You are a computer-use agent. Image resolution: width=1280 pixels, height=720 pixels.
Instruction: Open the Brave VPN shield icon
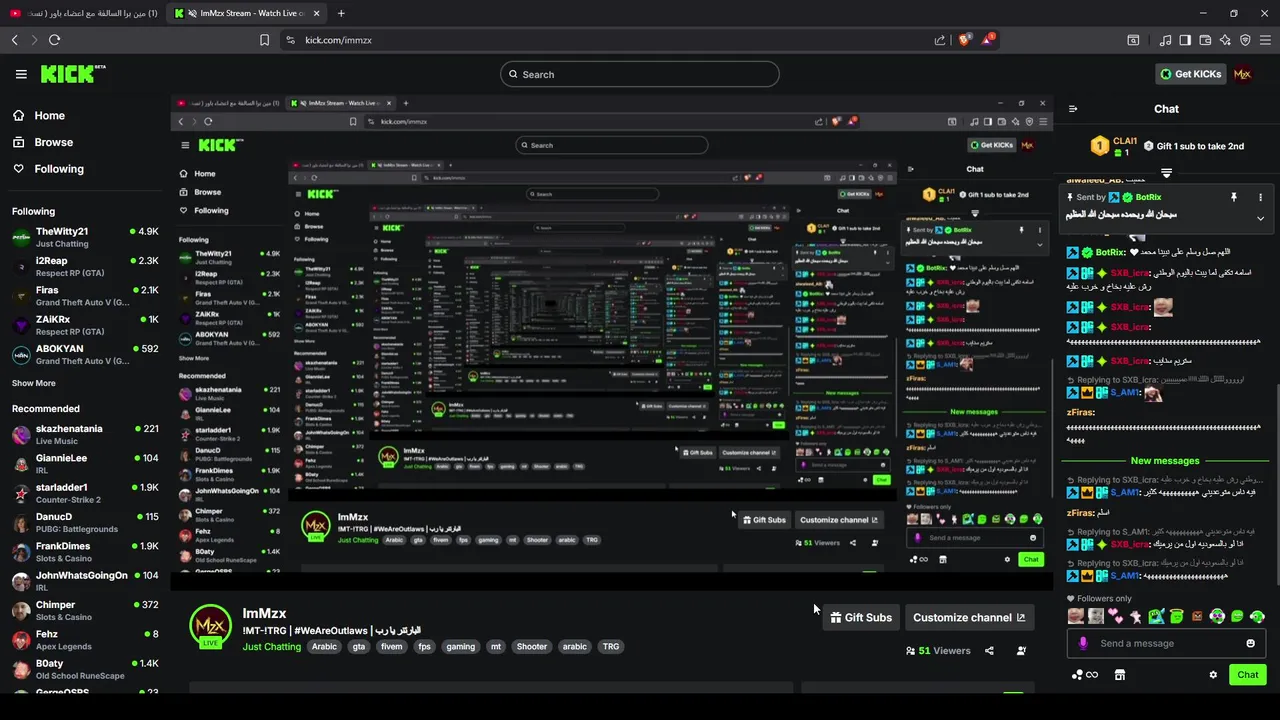(x=1245, y=40)
